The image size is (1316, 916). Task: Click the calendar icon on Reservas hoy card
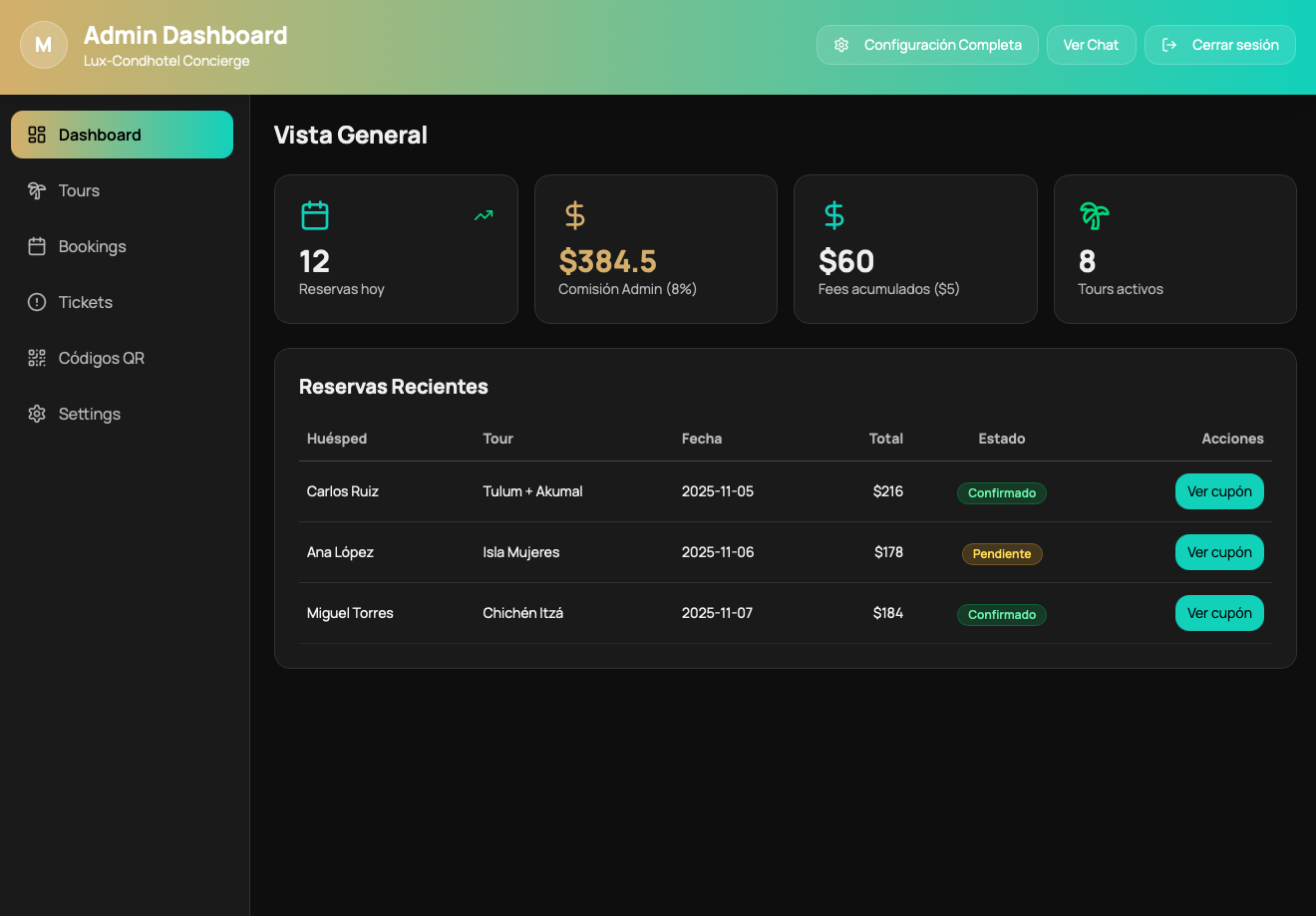pos(314,214)
